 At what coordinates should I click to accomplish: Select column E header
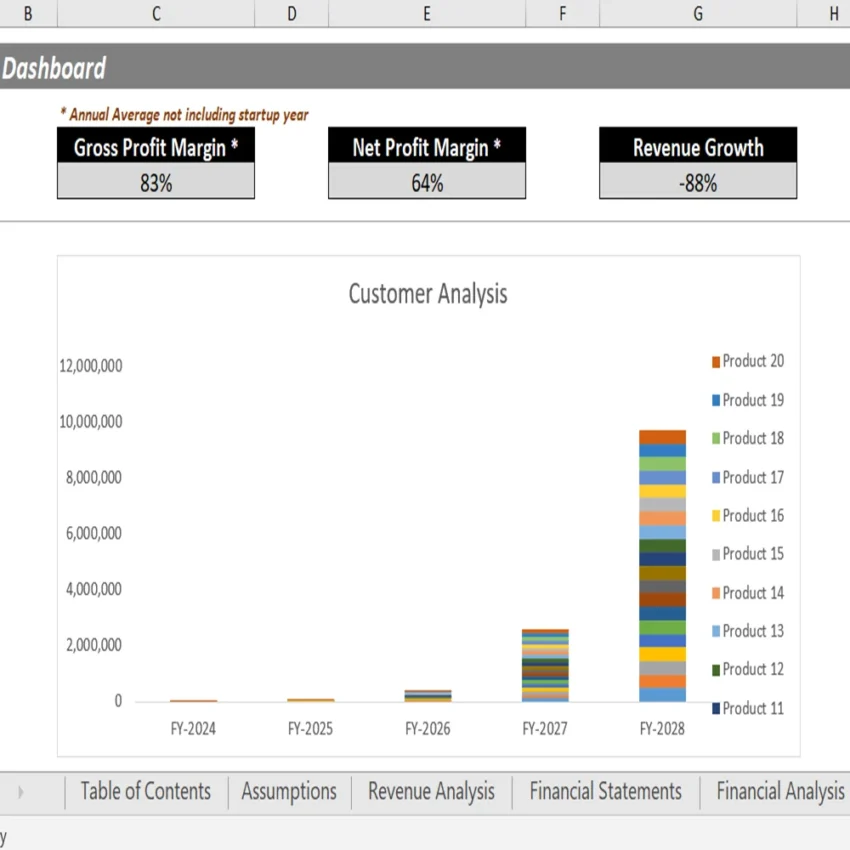[x=426, y=14]
